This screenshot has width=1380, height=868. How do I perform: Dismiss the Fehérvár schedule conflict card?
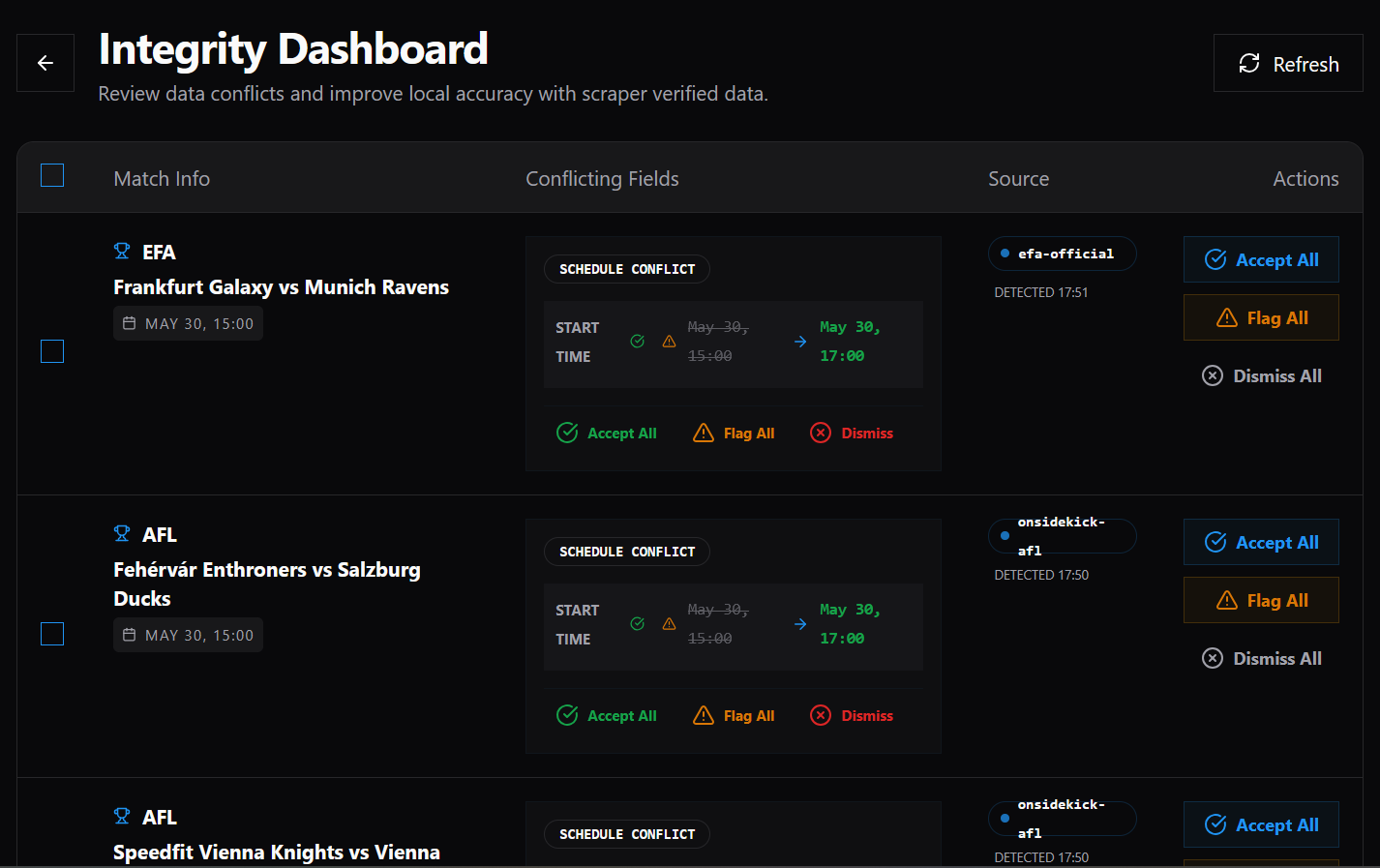click(x=852, y=715)
